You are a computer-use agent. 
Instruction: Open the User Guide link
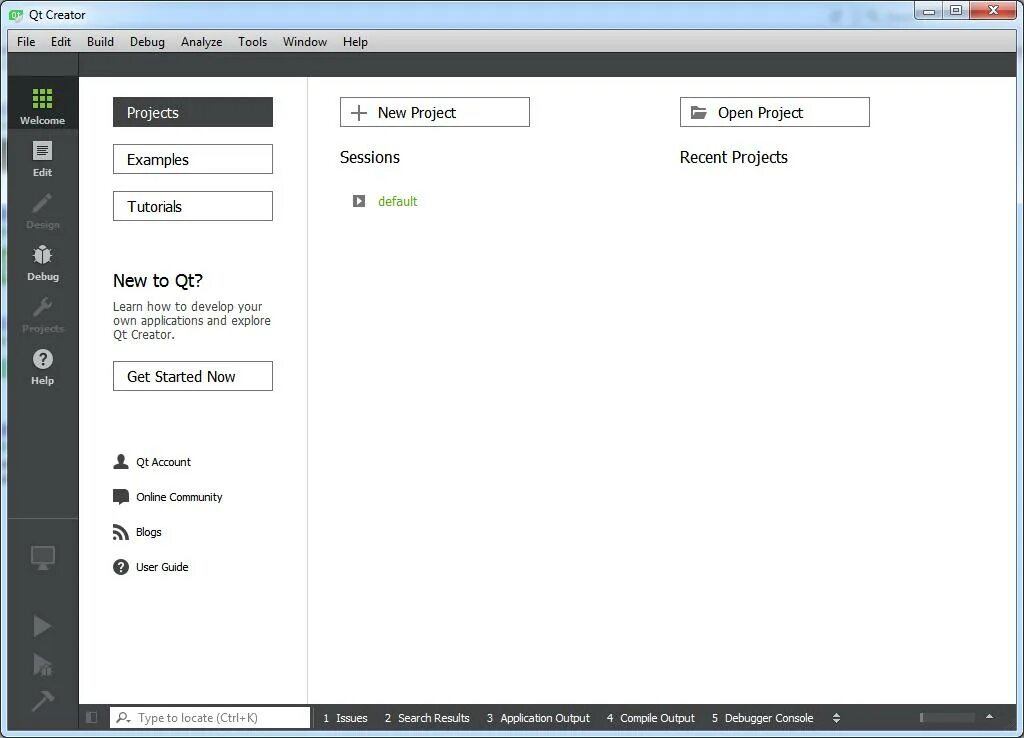click(x=162, y=567)
